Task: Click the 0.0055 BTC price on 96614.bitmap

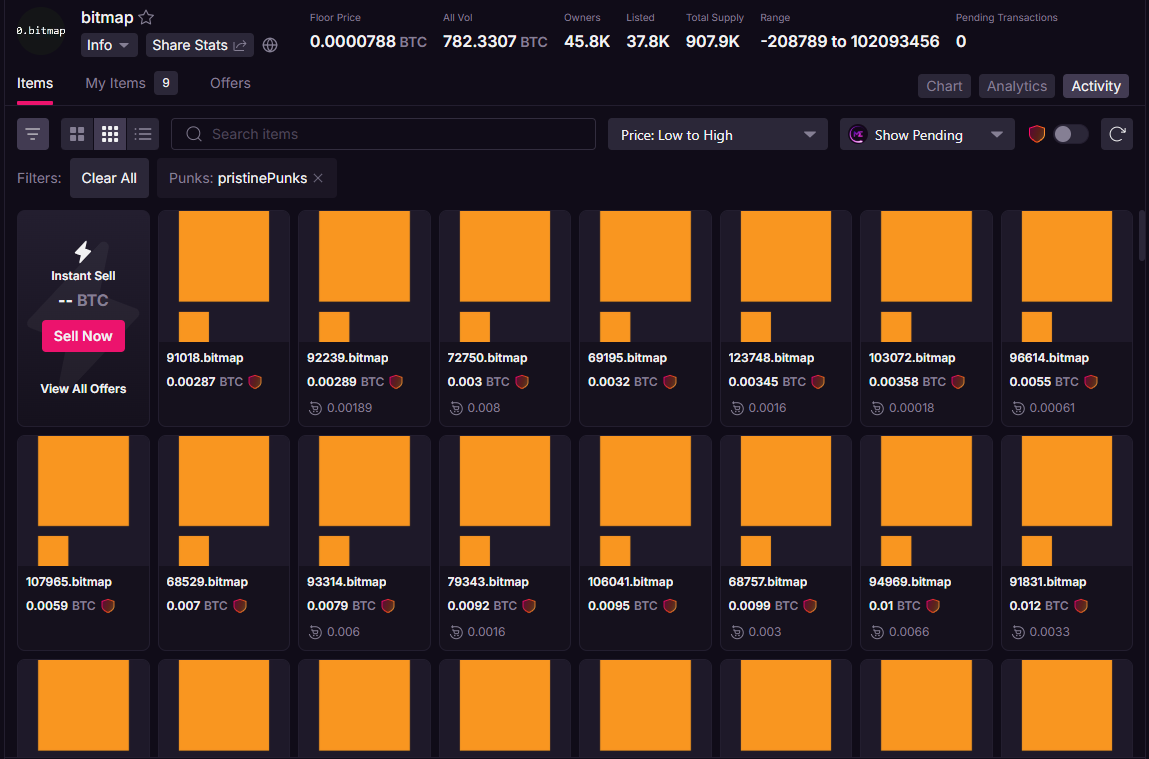Action: point(1043,382)
